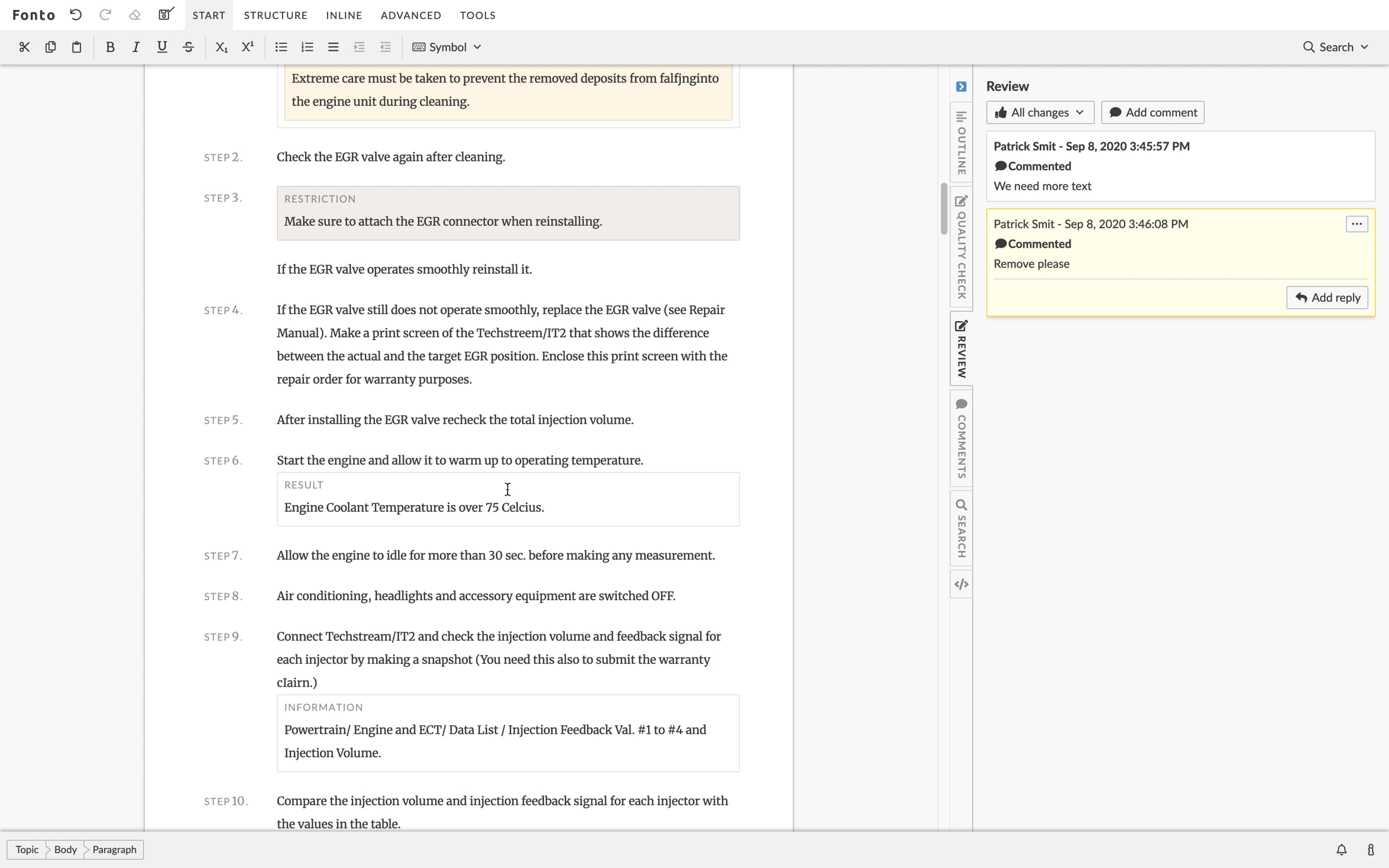
Task: Select the REVIEW sidebar tab
Action: coord(961,349)
